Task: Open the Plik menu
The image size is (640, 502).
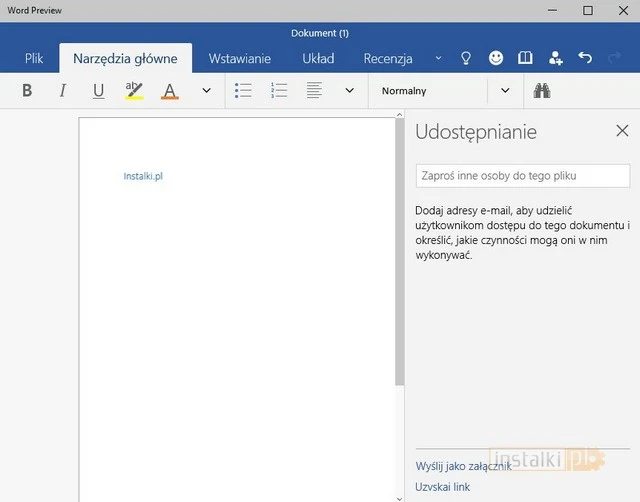Action: pos(34,58)
